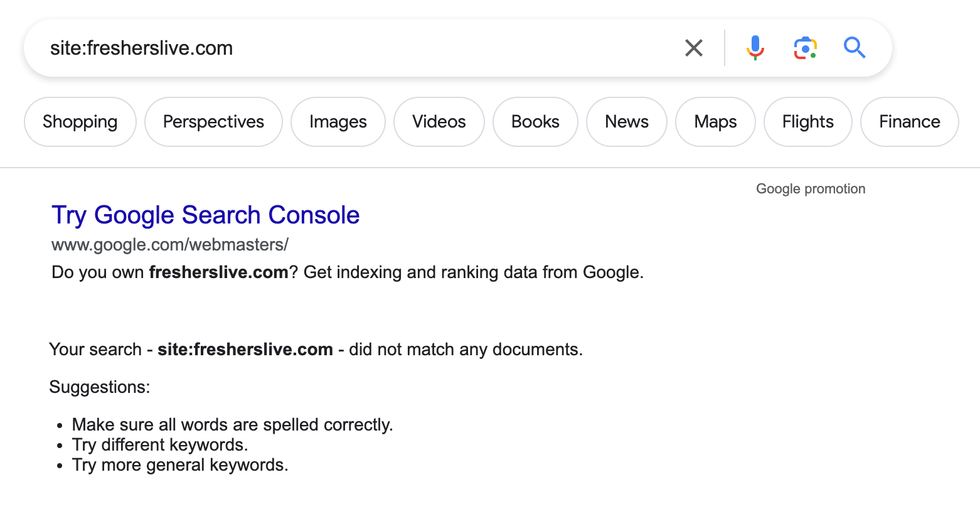Click the magnifying glass search icon

tap(854, 48)
